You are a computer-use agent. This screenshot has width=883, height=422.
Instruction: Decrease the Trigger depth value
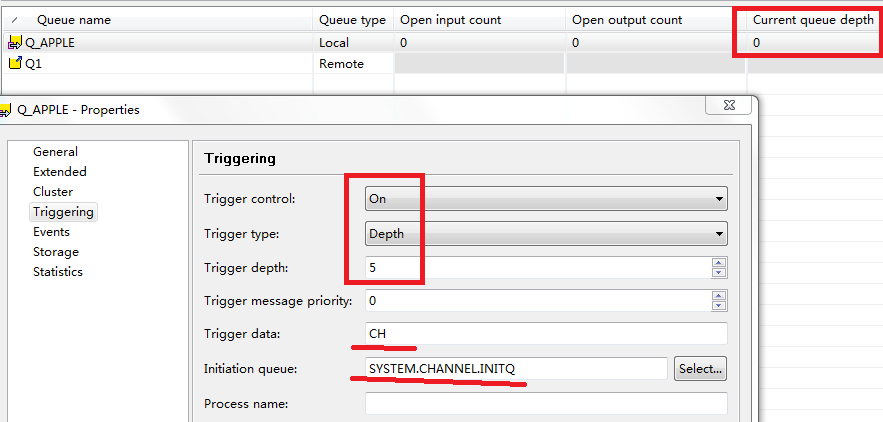click(x=719, y=273)
